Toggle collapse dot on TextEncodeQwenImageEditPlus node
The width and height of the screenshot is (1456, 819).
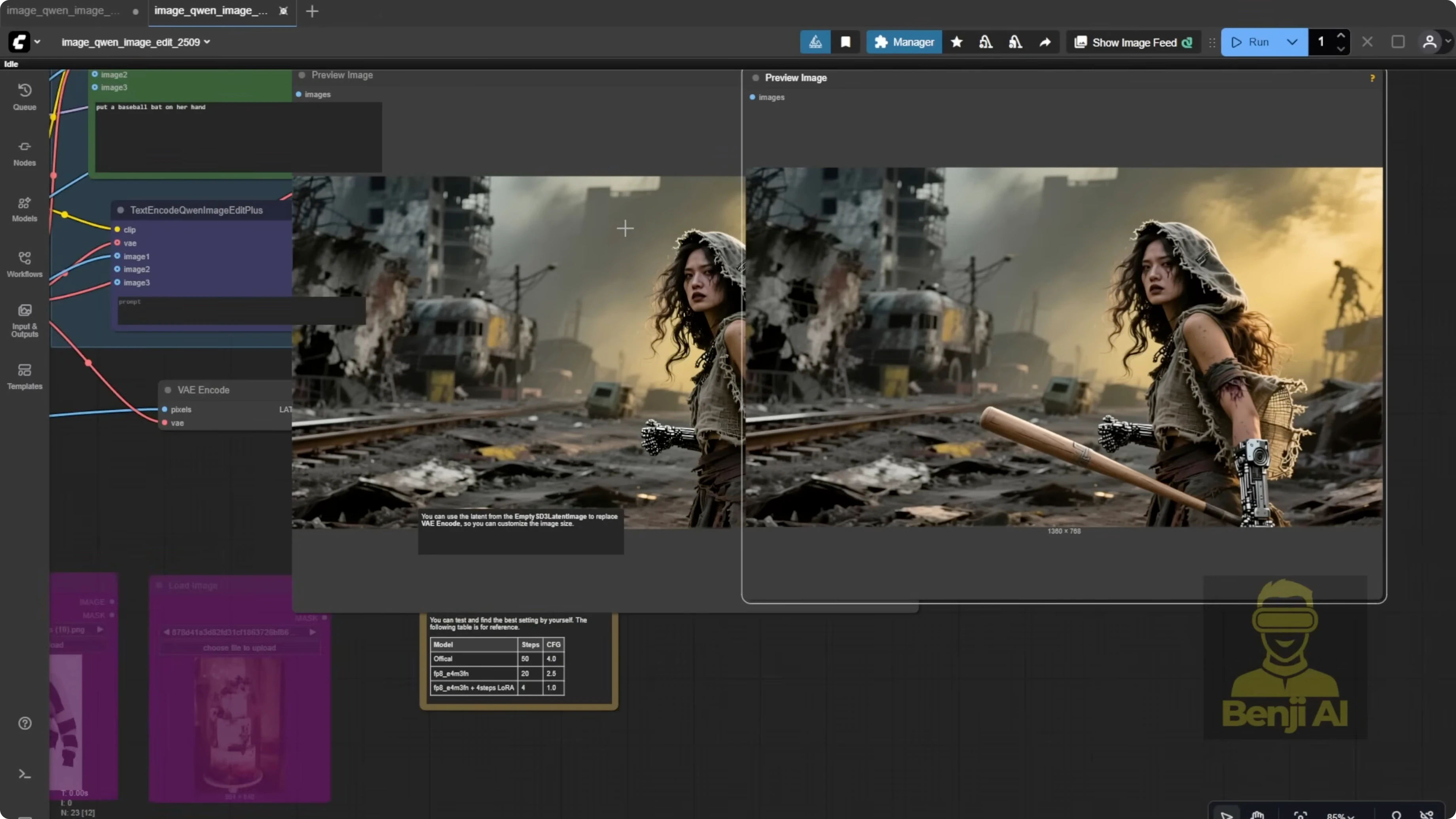120,210
